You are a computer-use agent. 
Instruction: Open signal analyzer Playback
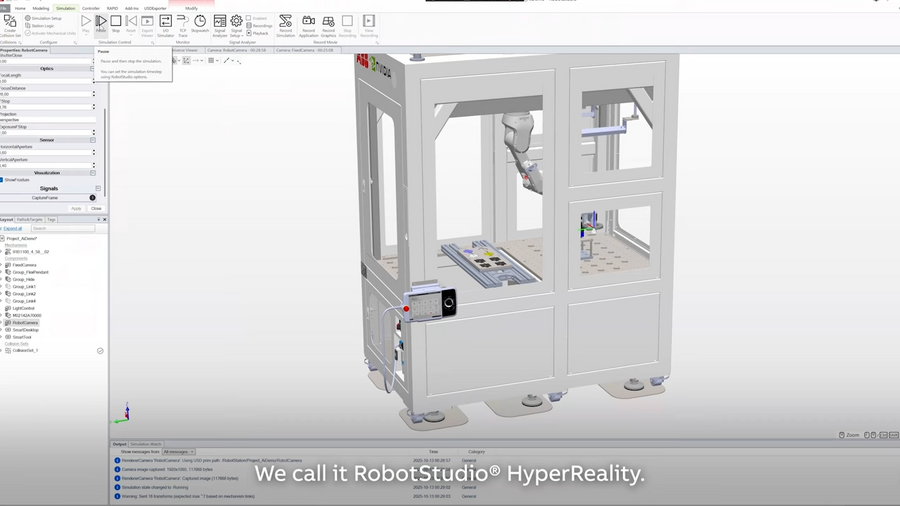click(258, 33)
